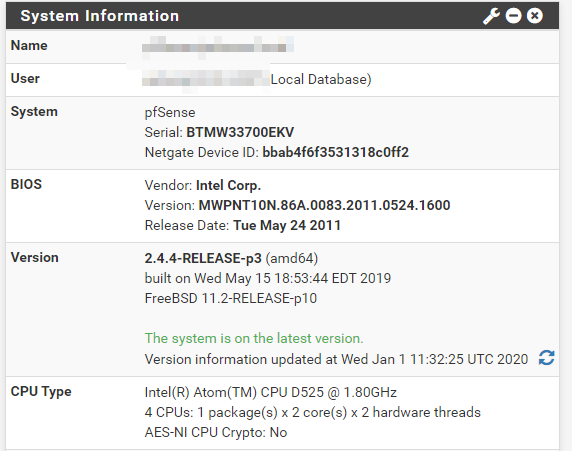Select the serial number BTMW33700EKV
This screenshot has height=451, width=572.
pyautogui.click(x=240, y=132)
